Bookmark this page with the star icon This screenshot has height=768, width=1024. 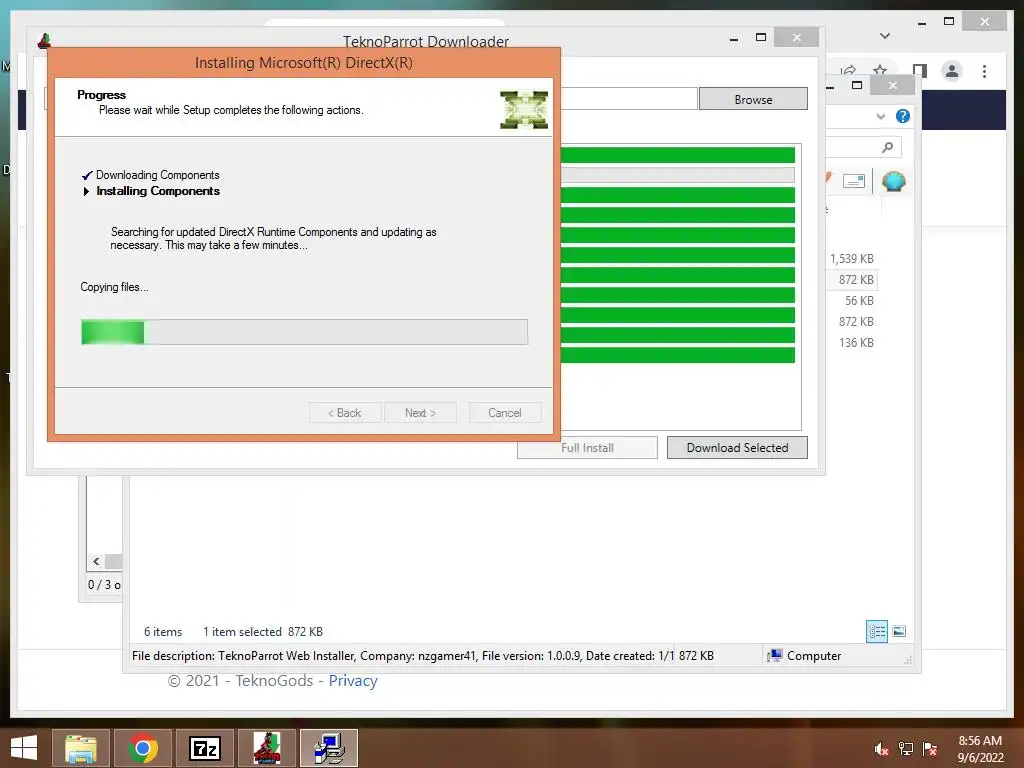coord(880,70)
